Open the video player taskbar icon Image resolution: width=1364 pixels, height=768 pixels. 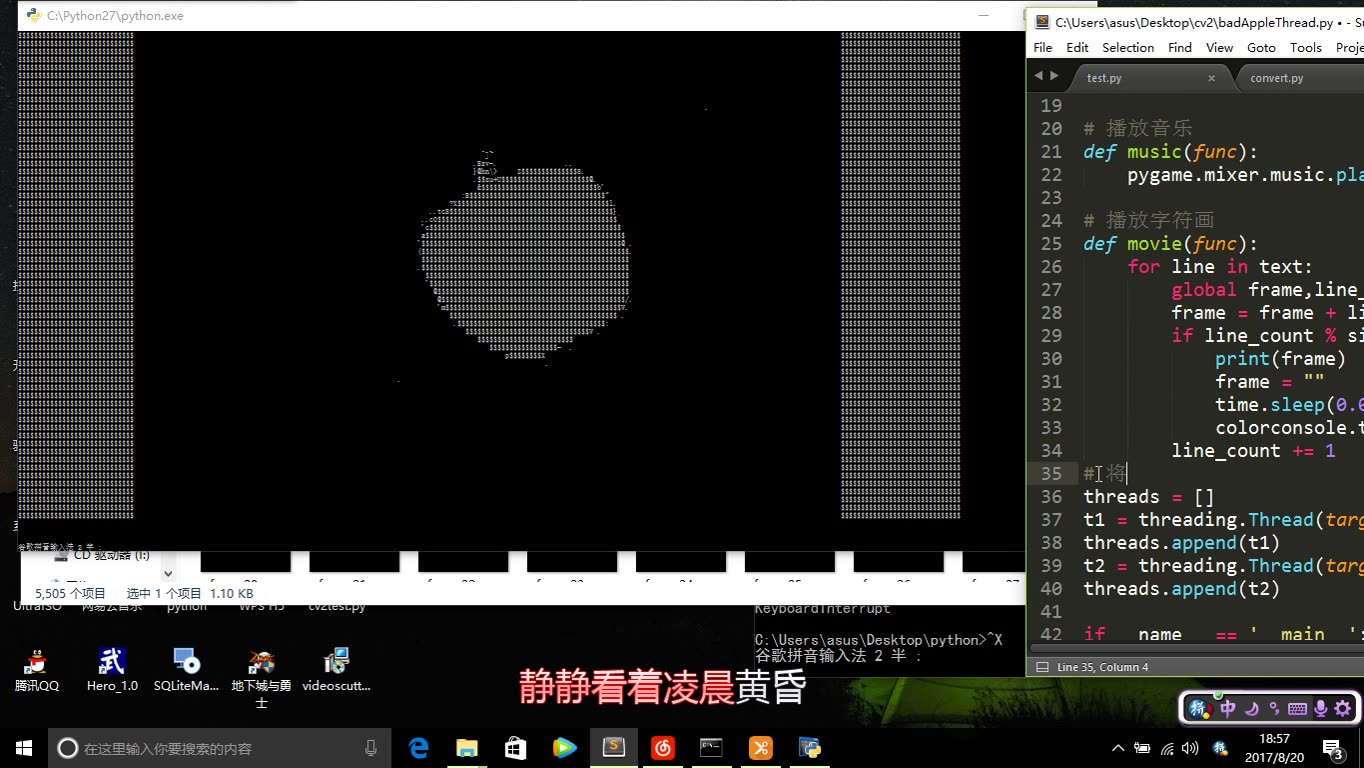click(564, 748)
